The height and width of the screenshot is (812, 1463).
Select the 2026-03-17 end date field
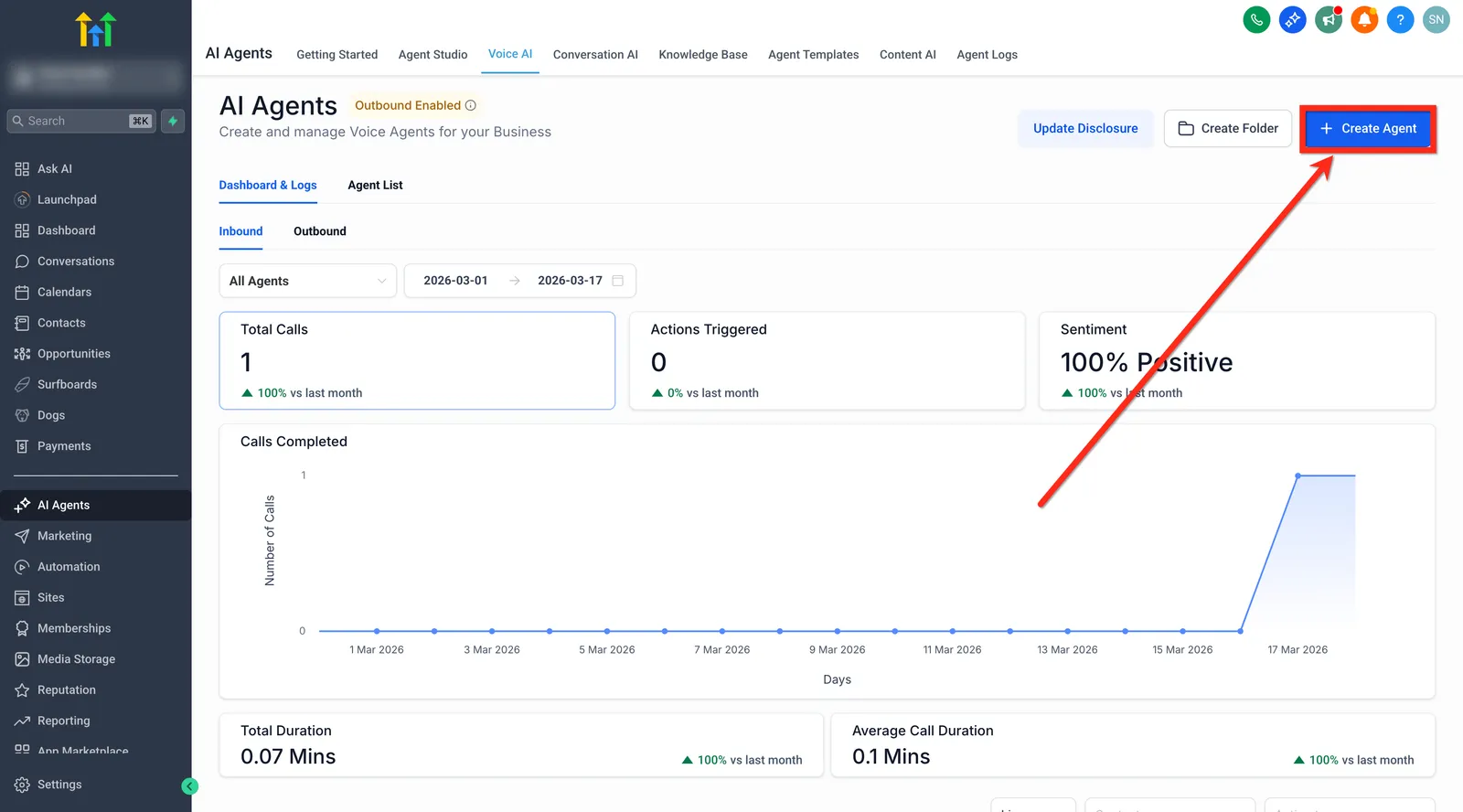pyautogui.click(x=570, y=281)
